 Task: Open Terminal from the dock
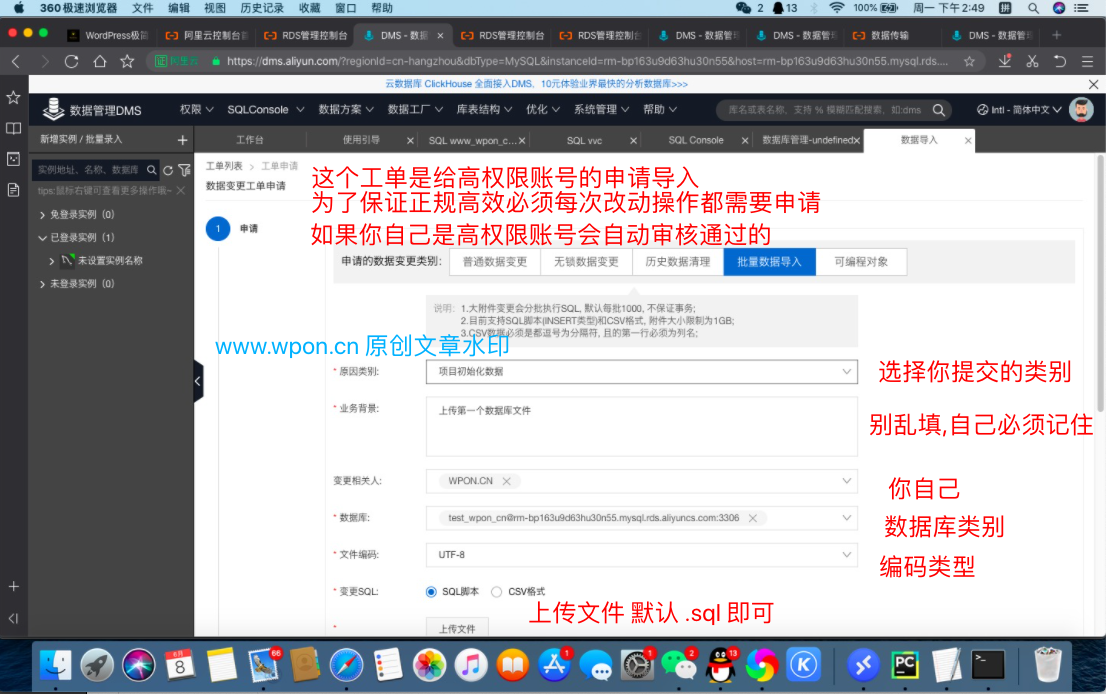(988, 665)
